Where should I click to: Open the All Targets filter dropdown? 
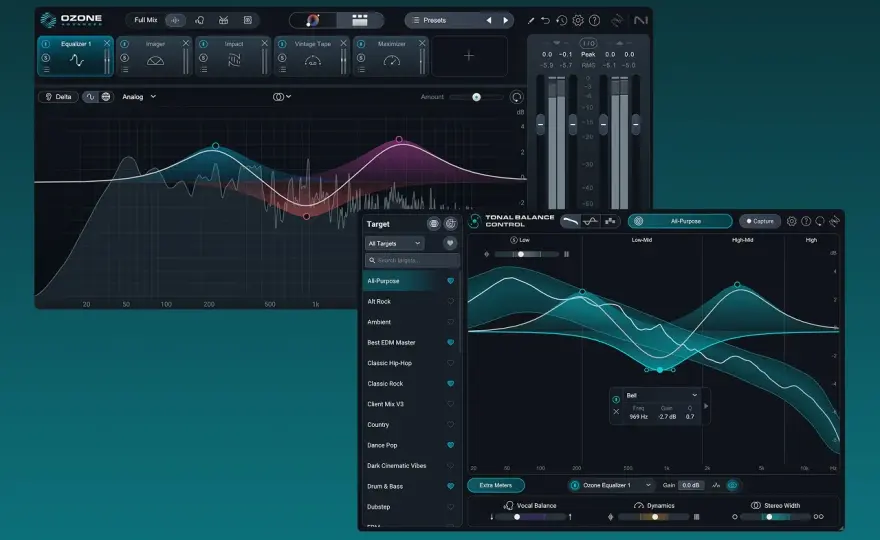click(x=395, y=244)
